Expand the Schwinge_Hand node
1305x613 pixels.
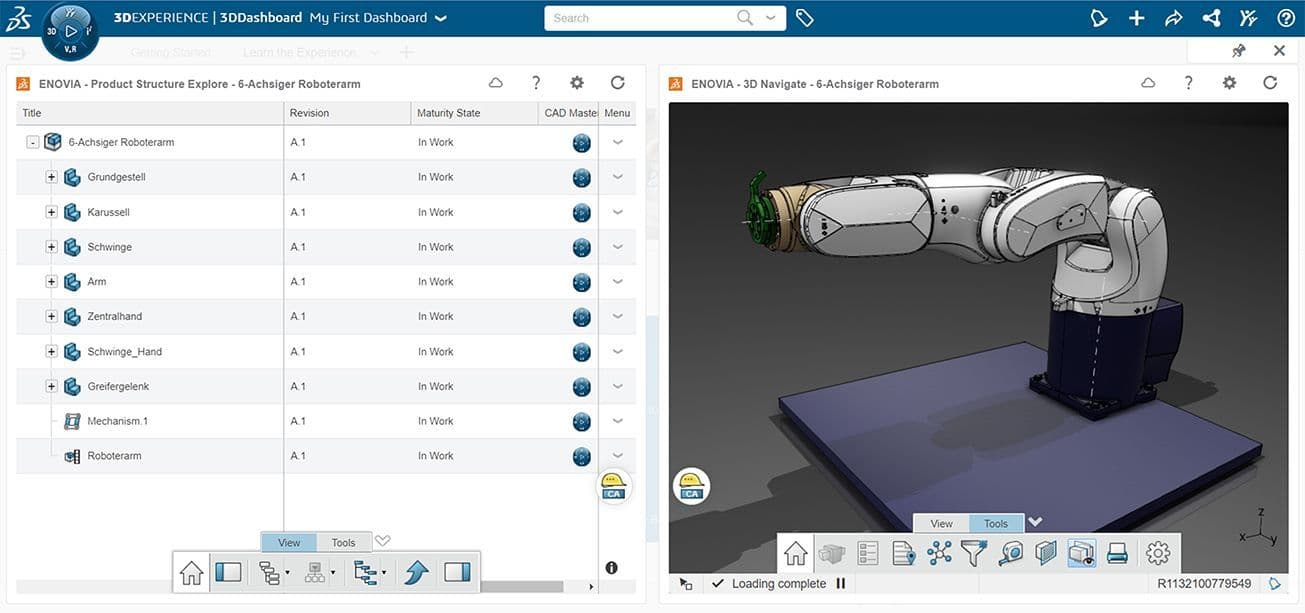point(51,351)
